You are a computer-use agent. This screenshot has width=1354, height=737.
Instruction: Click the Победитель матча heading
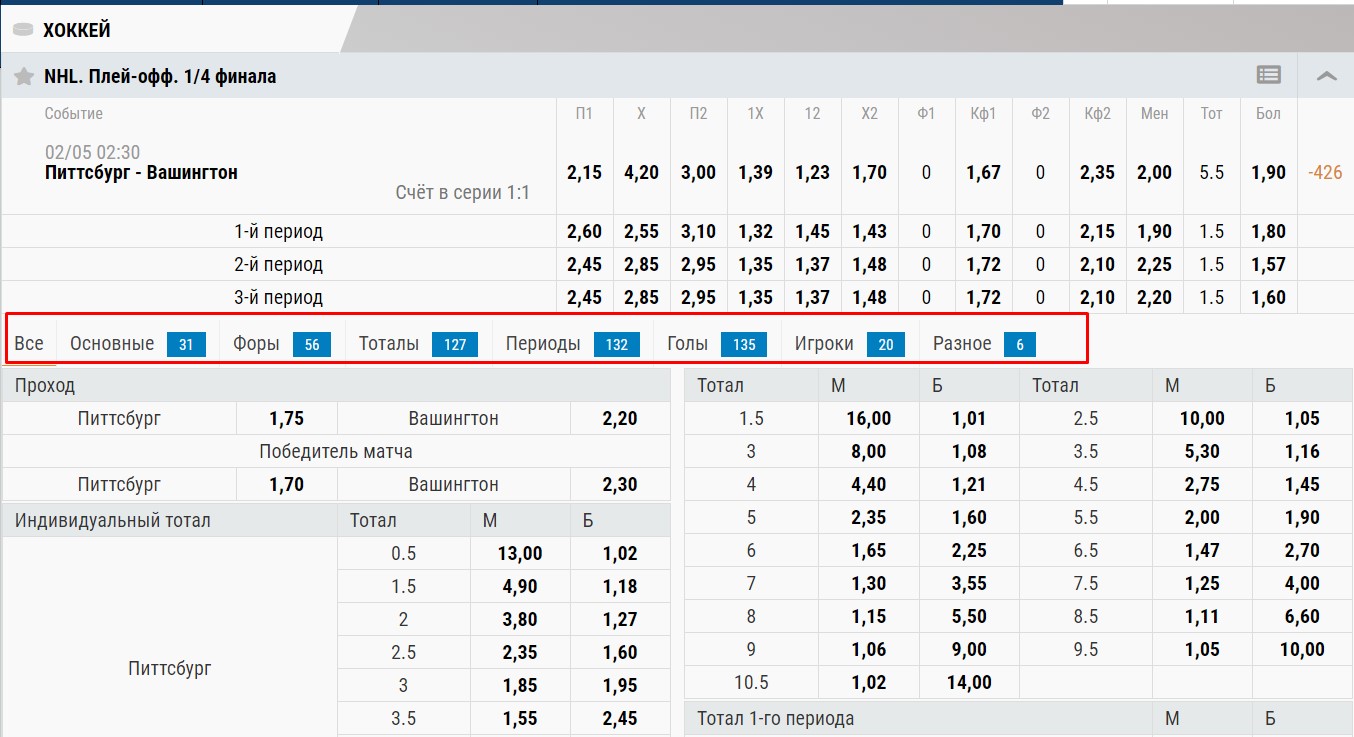[x=336, y=451]
